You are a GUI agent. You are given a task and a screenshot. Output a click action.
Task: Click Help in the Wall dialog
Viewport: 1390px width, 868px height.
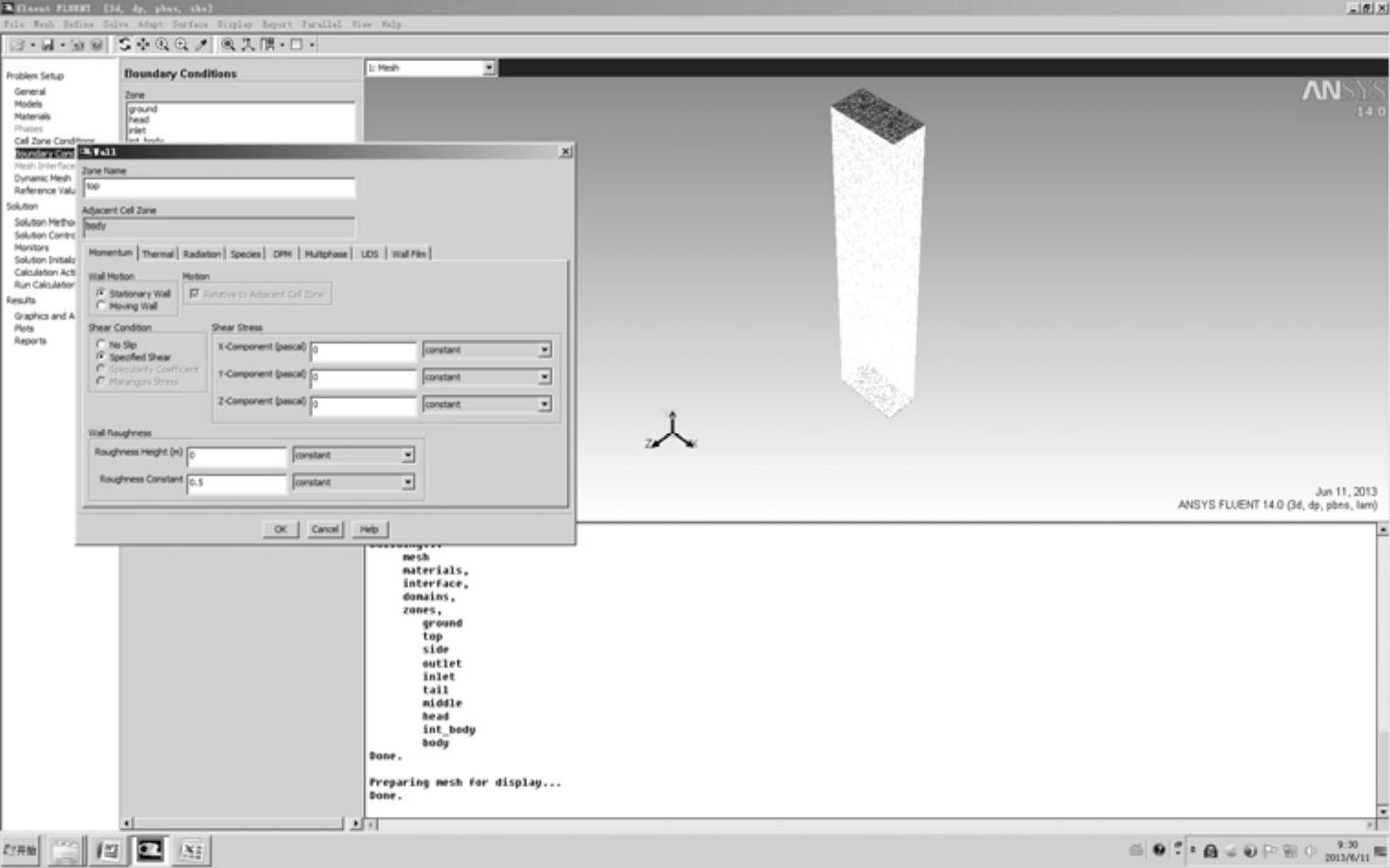(x=369, y=529)
